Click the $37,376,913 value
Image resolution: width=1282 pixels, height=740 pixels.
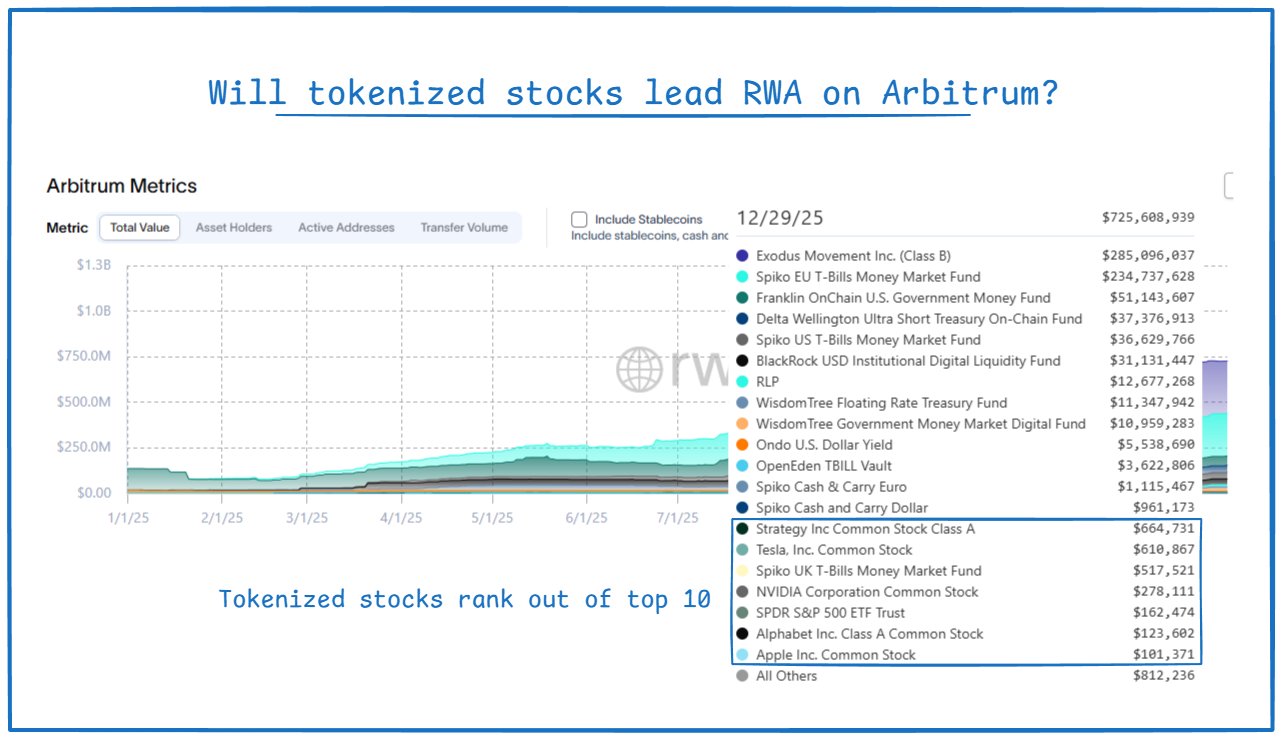pyautogui.click(x=1152, y=319)
